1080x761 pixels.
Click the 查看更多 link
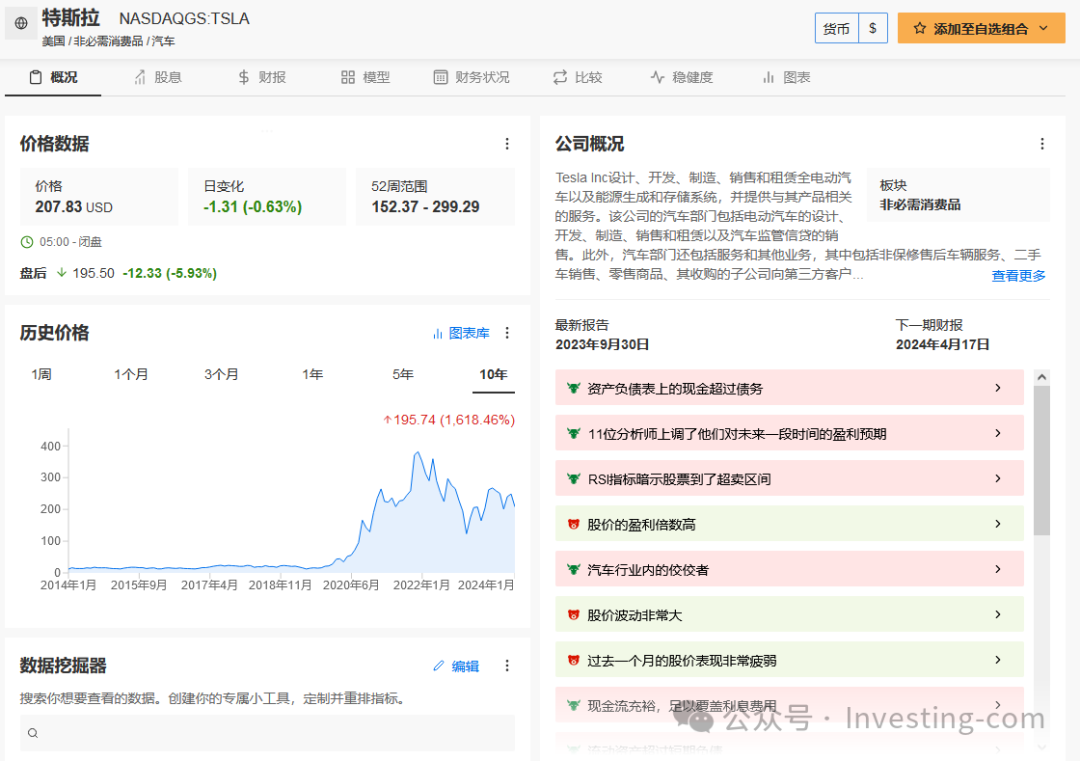pos(1018,276)
